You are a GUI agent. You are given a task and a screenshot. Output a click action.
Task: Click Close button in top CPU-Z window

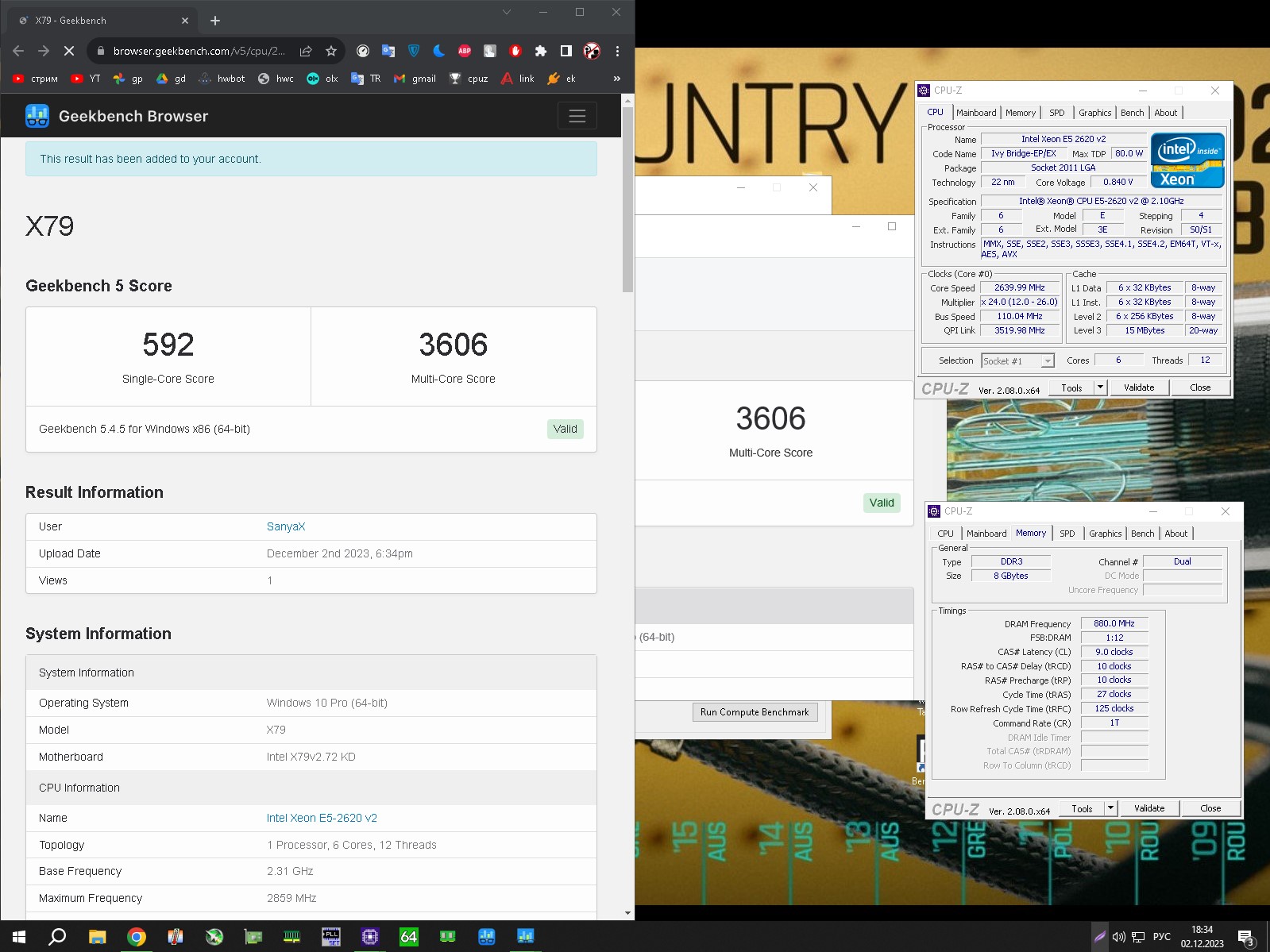pos(1200,388)
